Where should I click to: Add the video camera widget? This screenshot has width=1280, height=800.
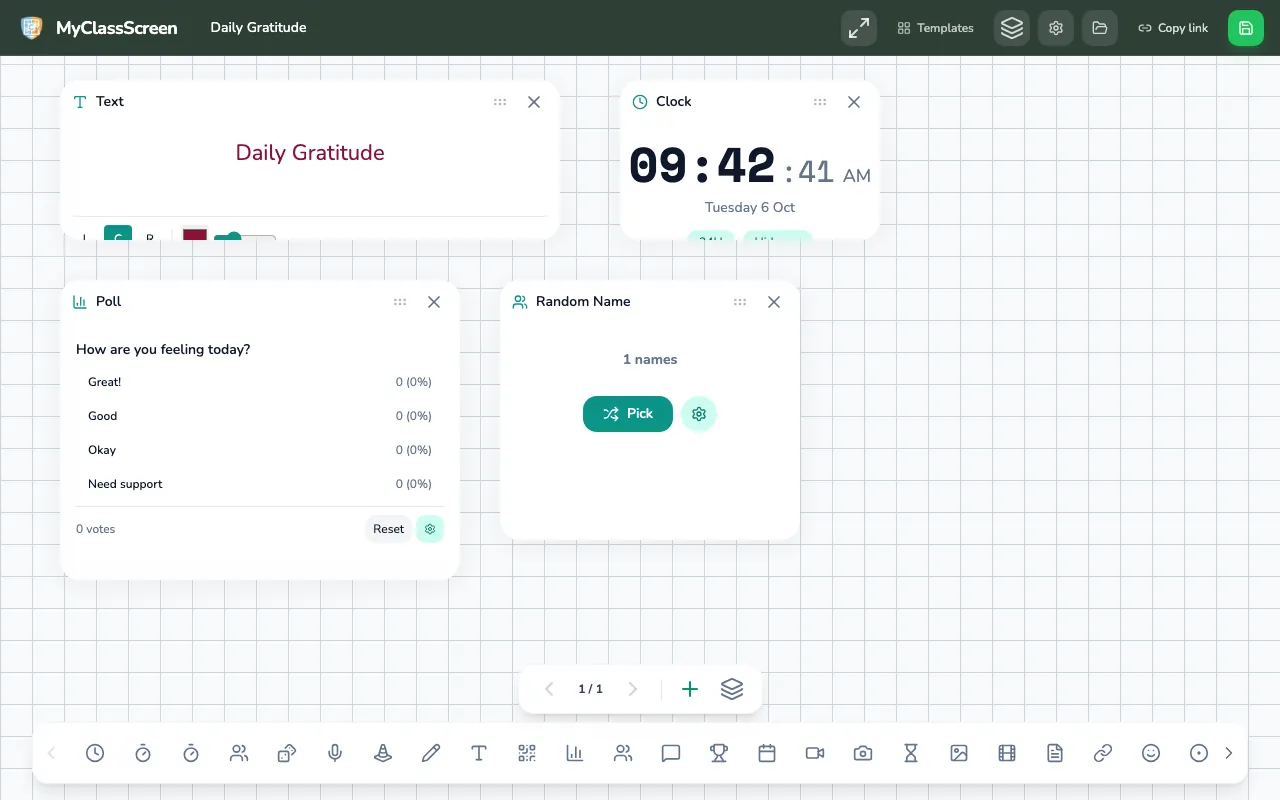[815, 753]
